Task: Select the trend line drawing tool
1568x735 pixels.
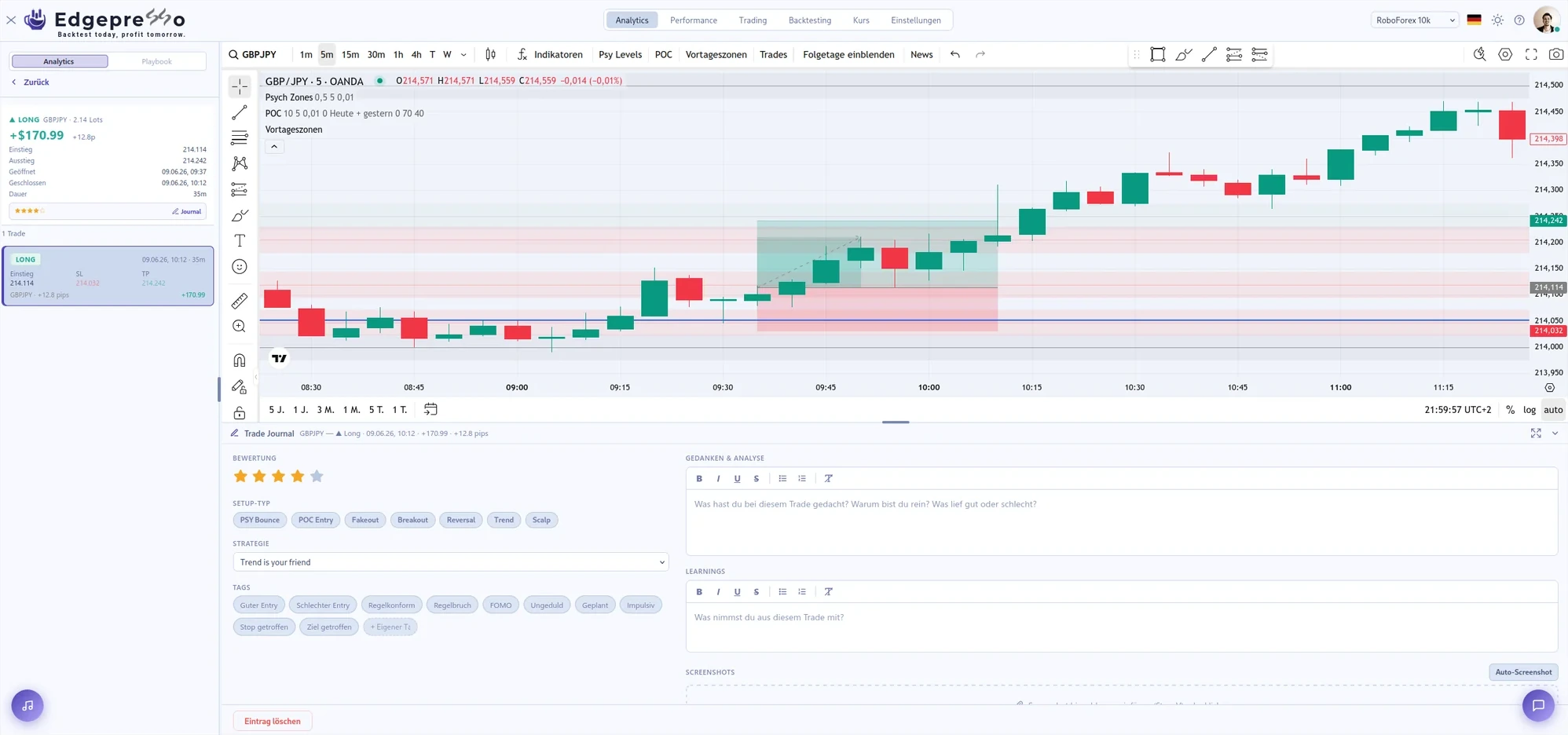Action: coord(240,113)
